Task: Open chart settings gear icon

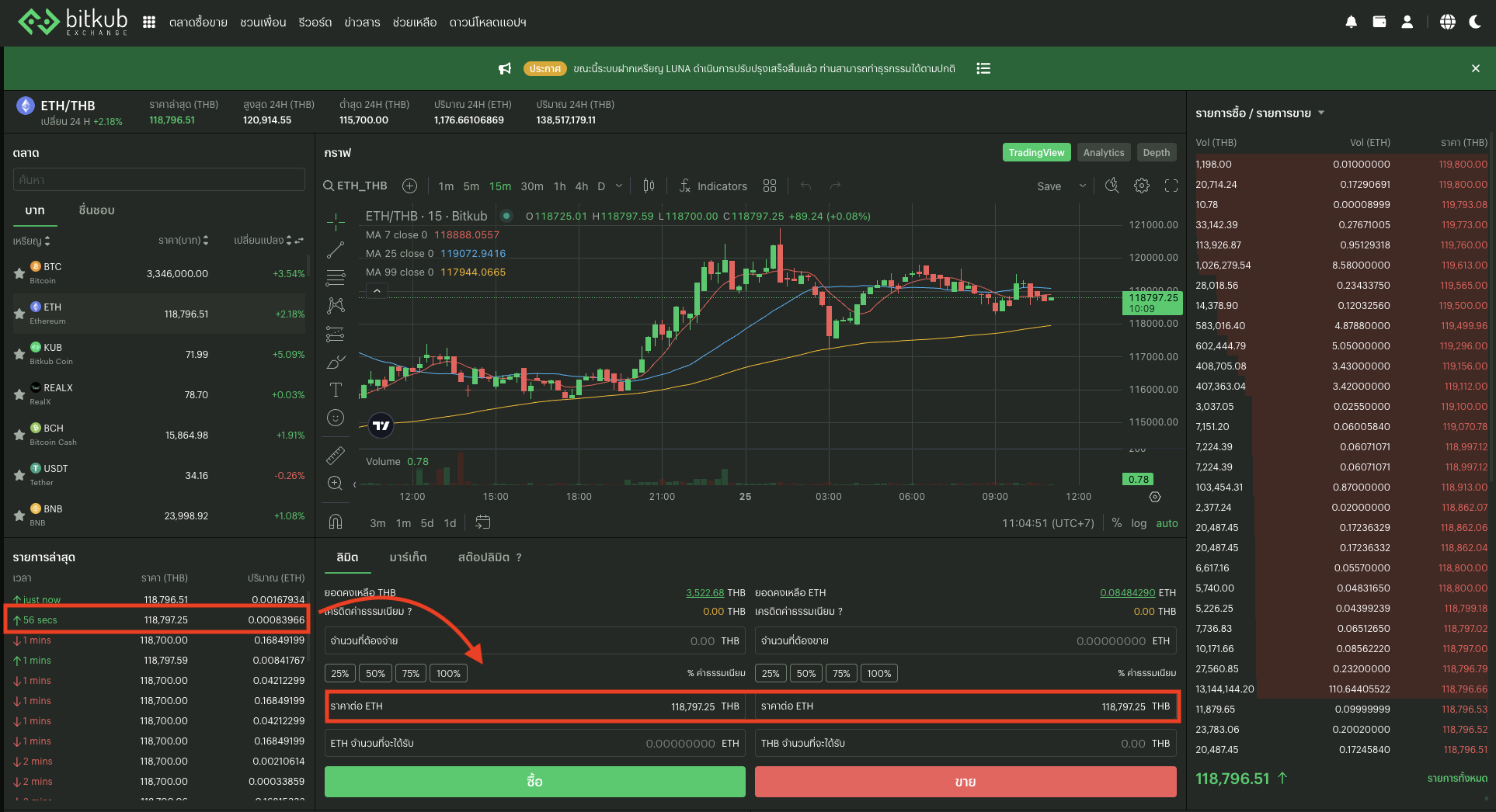Action: coord(1142,186)
